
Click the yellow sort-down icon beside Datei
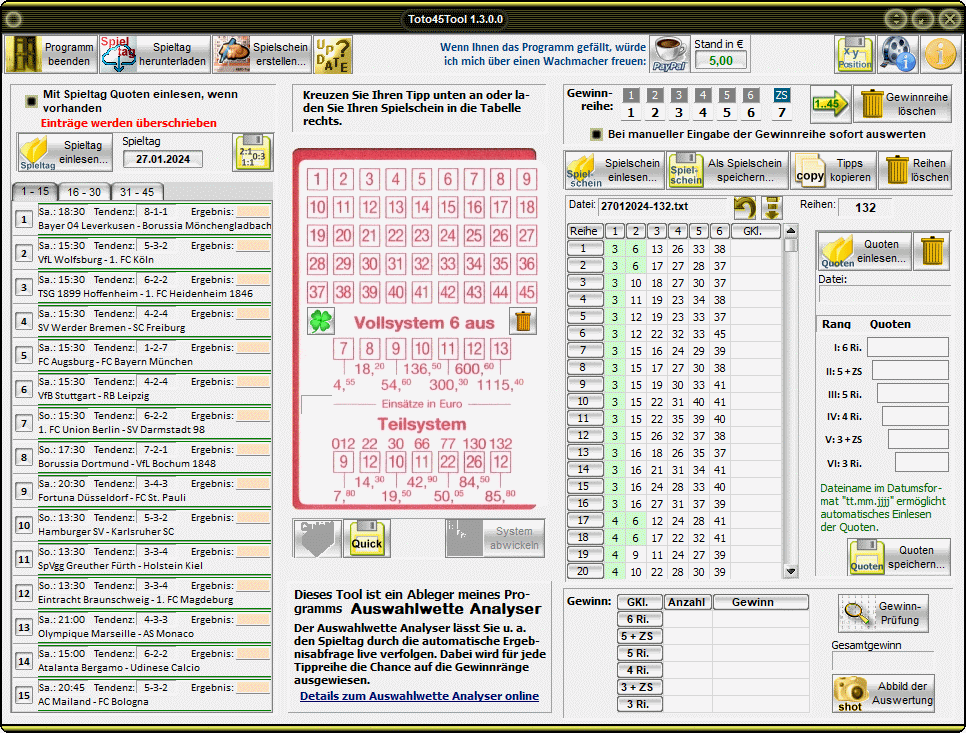click(x=772, y=208)
